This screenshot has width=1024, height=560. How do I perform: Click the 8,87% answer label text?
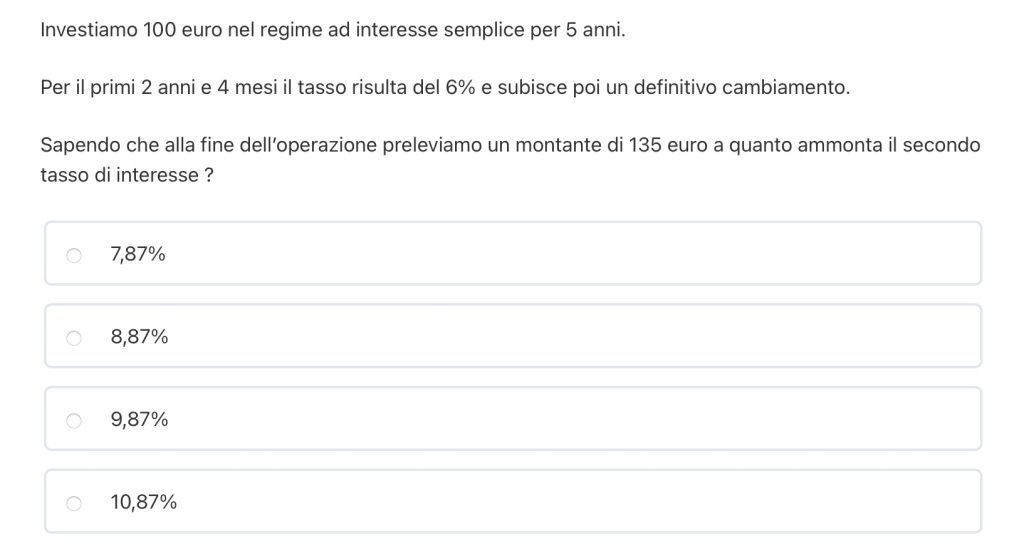pos(139,338)
